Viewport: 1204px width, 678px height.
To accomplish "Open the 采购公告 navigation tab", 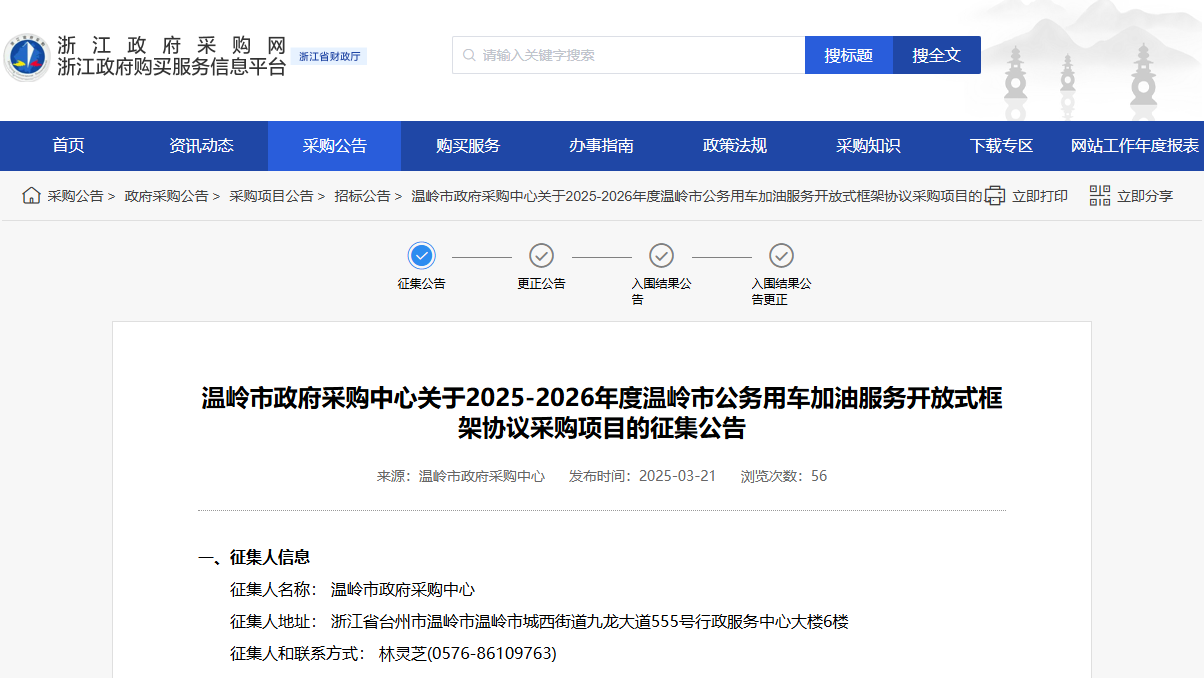I will (334, 146).
